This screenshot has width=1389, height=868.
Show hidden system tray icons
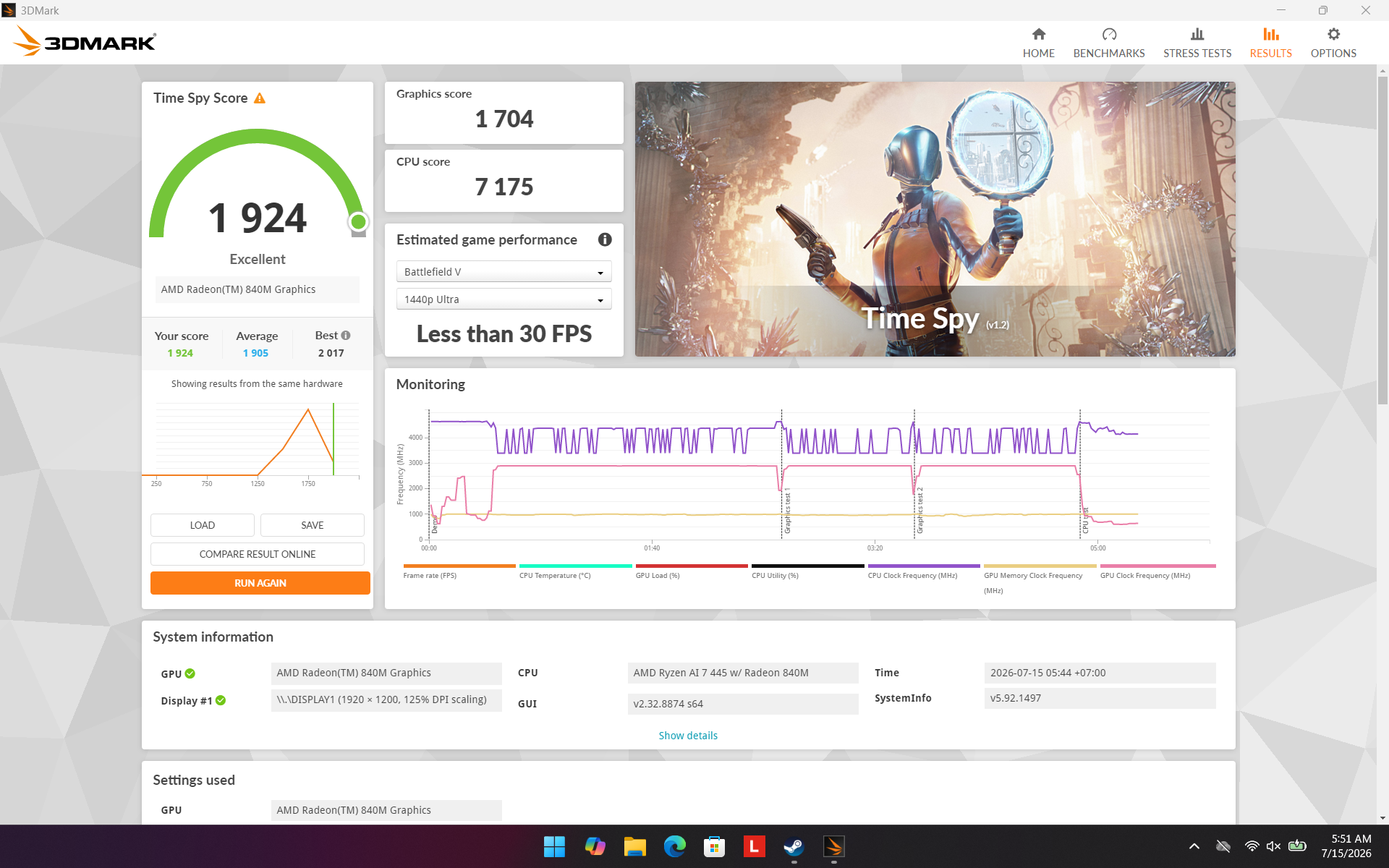point(1194,846)
